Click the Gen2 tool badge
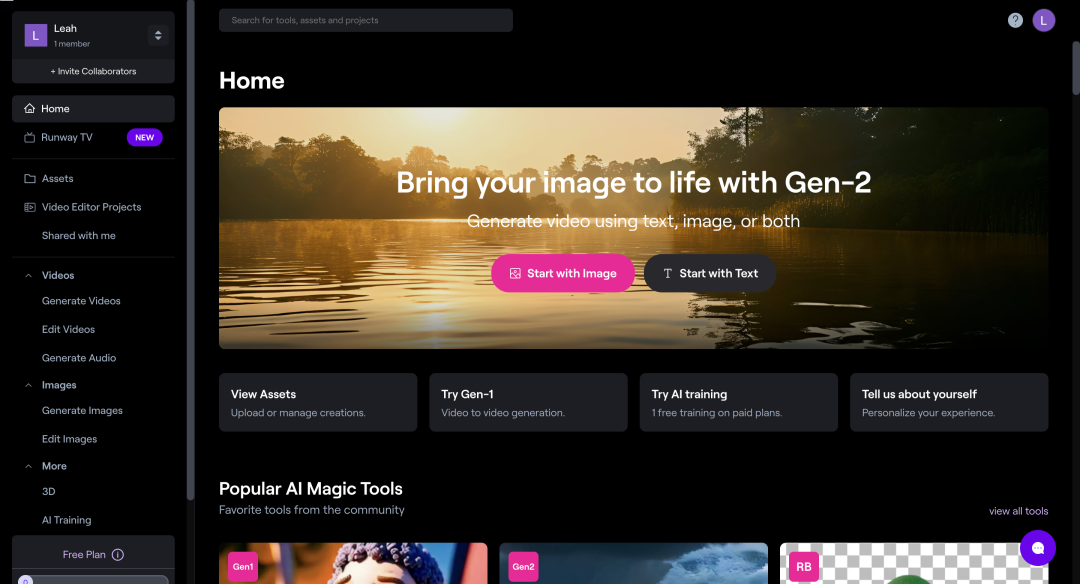The image size is (1080, 584). 523,567
